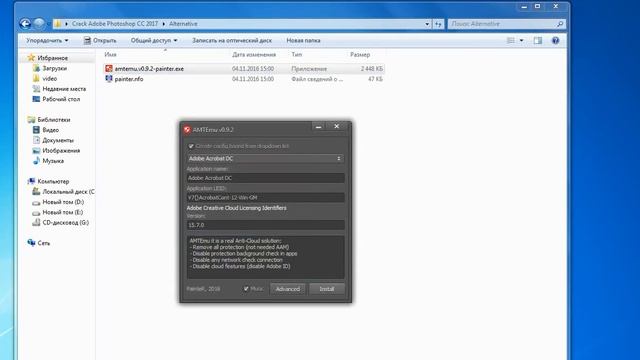Click the AMTEmu description text box

coord(265,257)
